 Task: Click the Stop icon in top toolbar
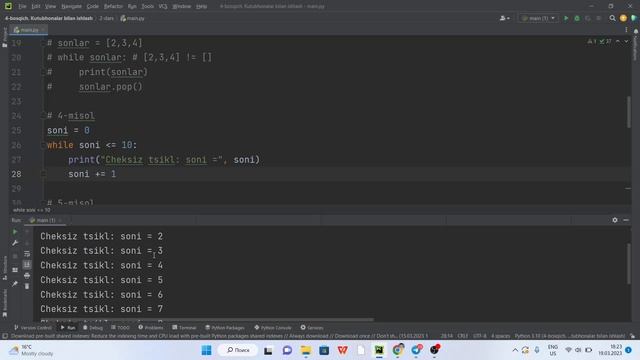pyautogui.click(x=599, y=18)
